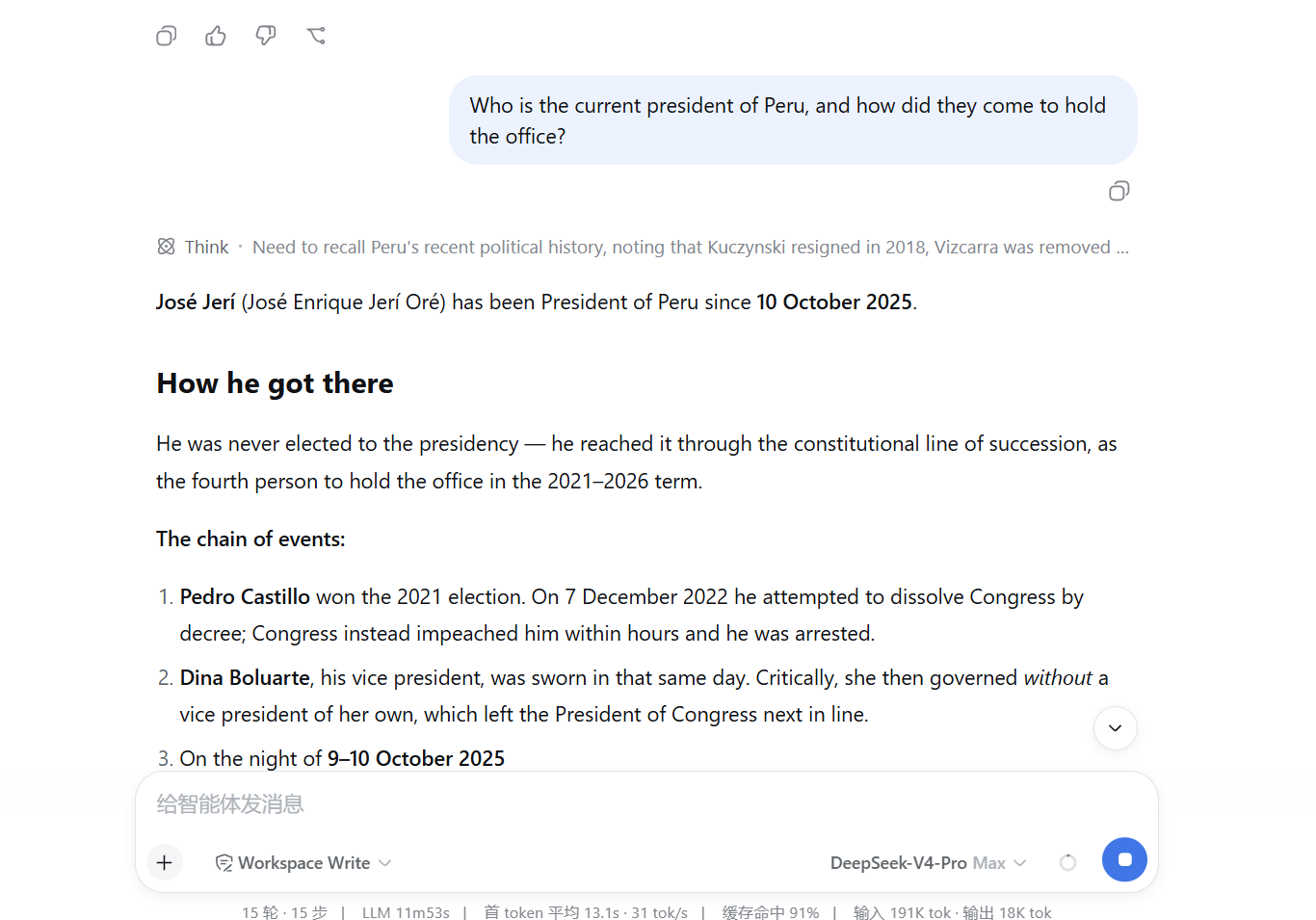This screenshot has width=1316, height=920.
Task: Stop the response generation
Action: pyautogui.click(x=1124, y=859)
